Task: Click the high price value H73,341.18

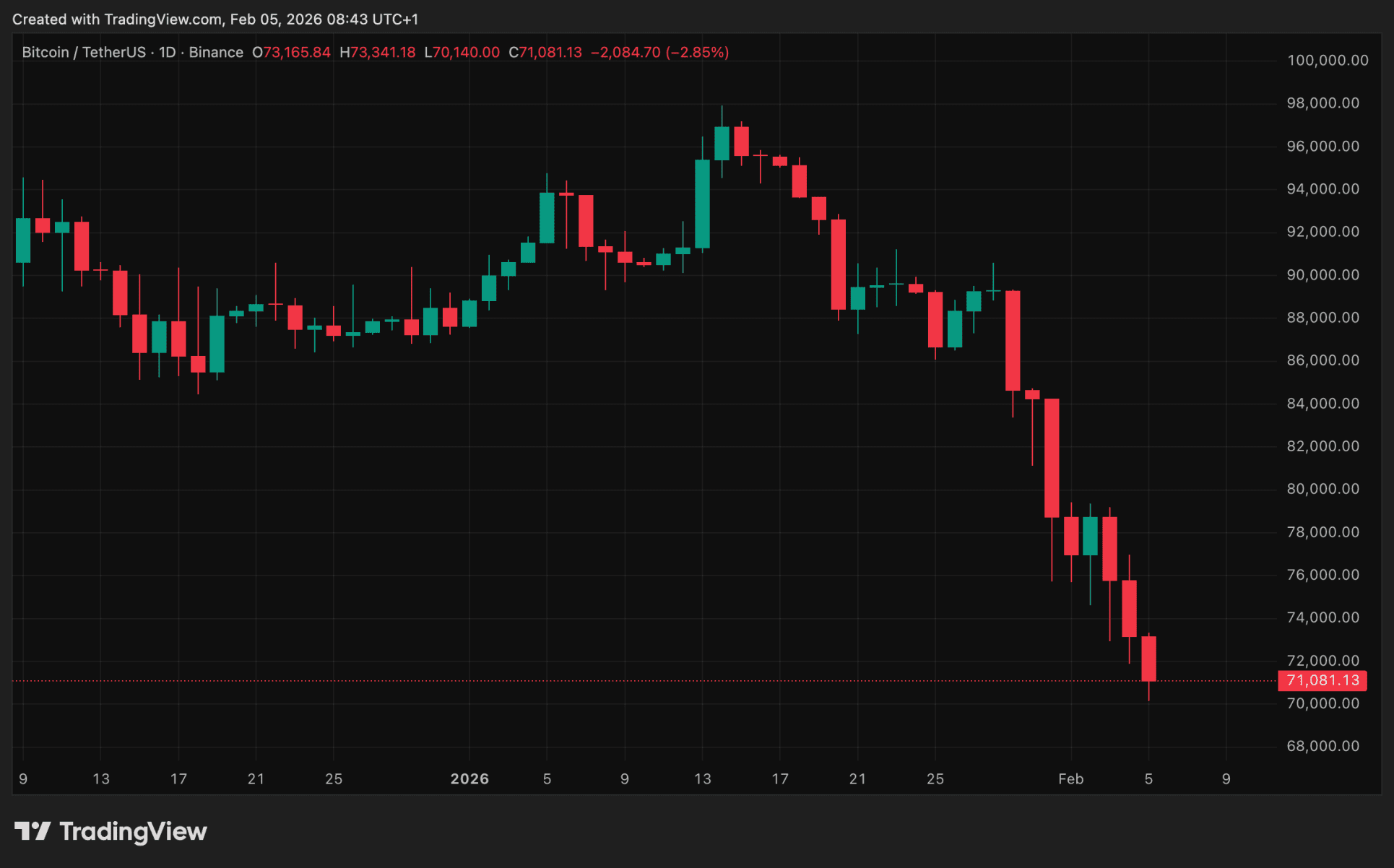Action: [378, 53]
